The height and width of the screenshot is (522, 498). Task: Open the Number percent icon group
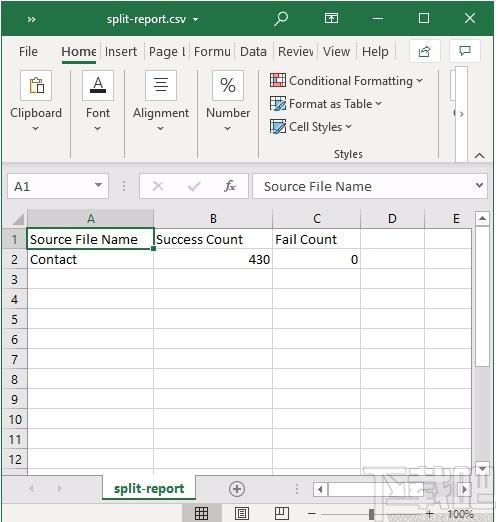pyautogui.click(x=228, y=86)
